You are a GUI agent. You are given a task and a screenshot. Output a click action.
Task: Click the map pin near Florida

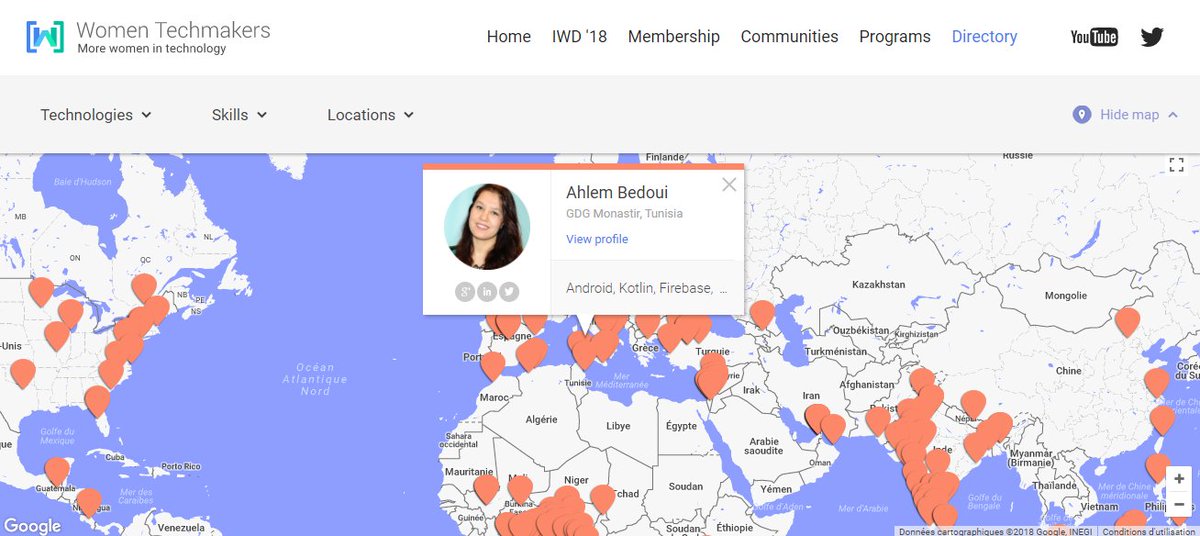[x=96, y=400]
